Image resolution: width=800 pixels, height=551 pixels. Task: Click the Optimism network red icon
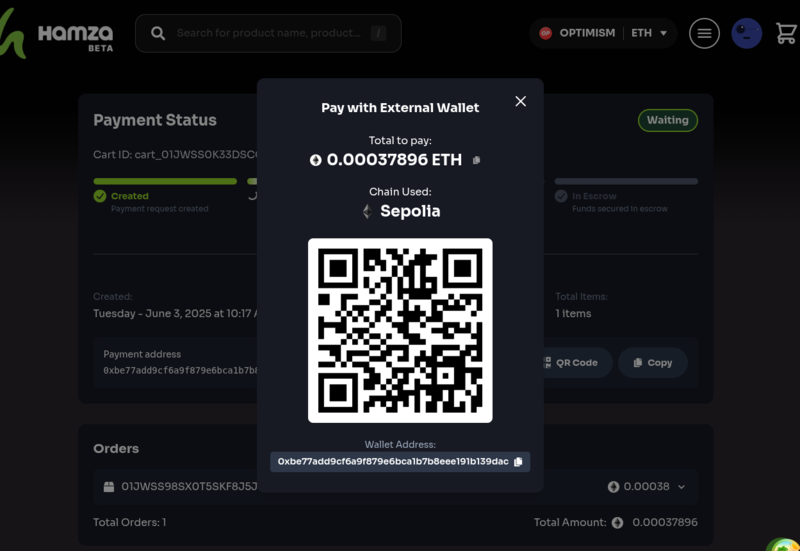tap(545, 33)
